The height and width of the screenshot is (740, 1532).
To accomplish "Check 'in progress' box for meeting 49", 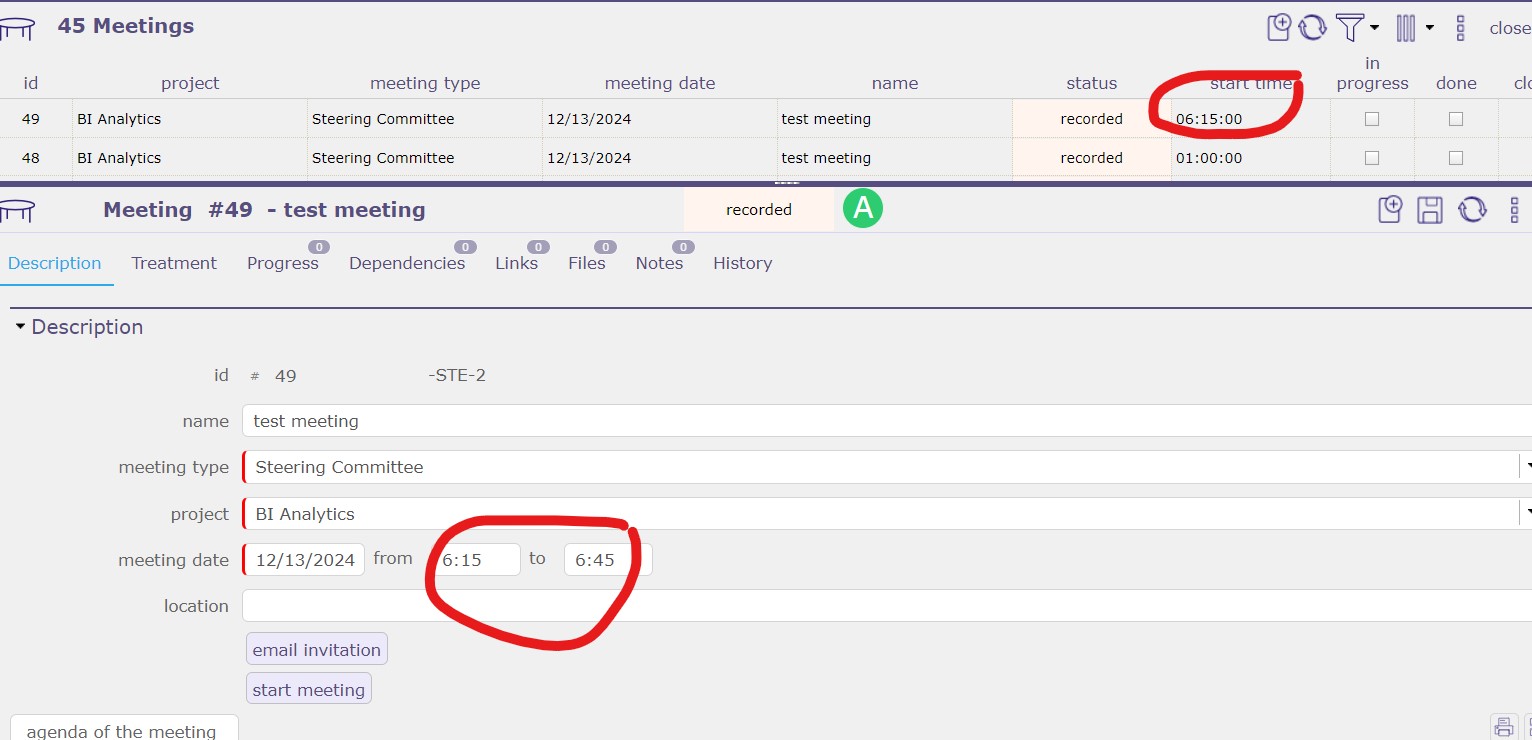I will point(1372,119).
